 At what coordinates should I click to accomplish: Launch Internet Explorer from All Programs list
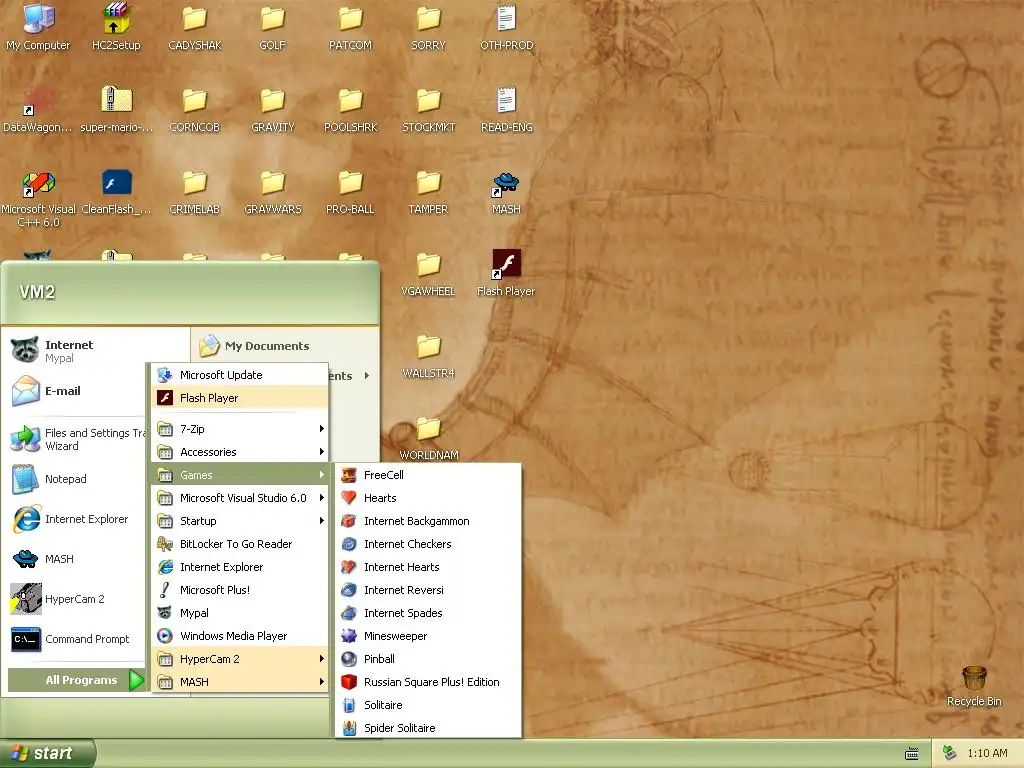tap(240, 567)
